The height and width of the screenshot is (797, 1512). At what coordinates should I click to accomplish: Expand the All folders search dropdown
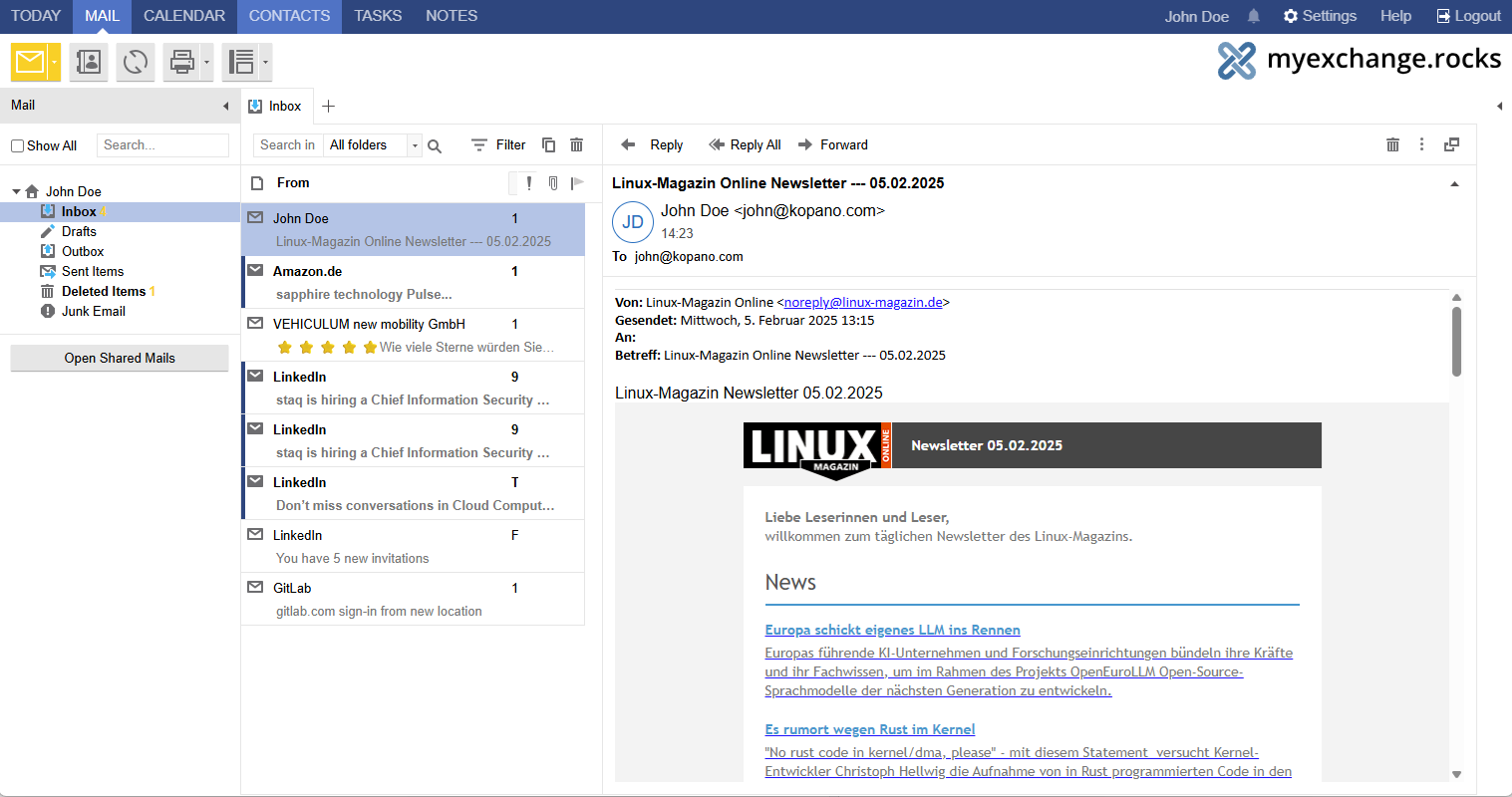(x=415, y=145)
